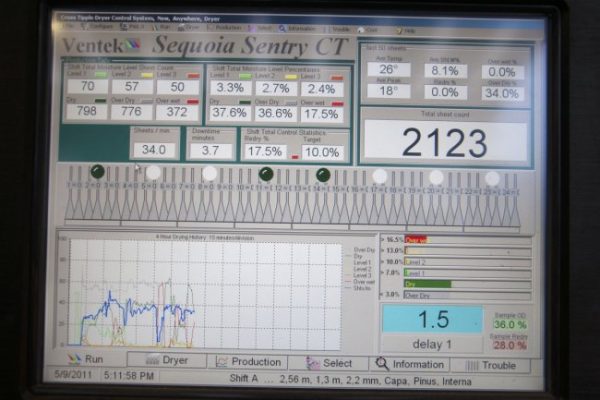Click the Over Dry moisture bar
This screenshot has width=600, height=400.
point(468,296)
